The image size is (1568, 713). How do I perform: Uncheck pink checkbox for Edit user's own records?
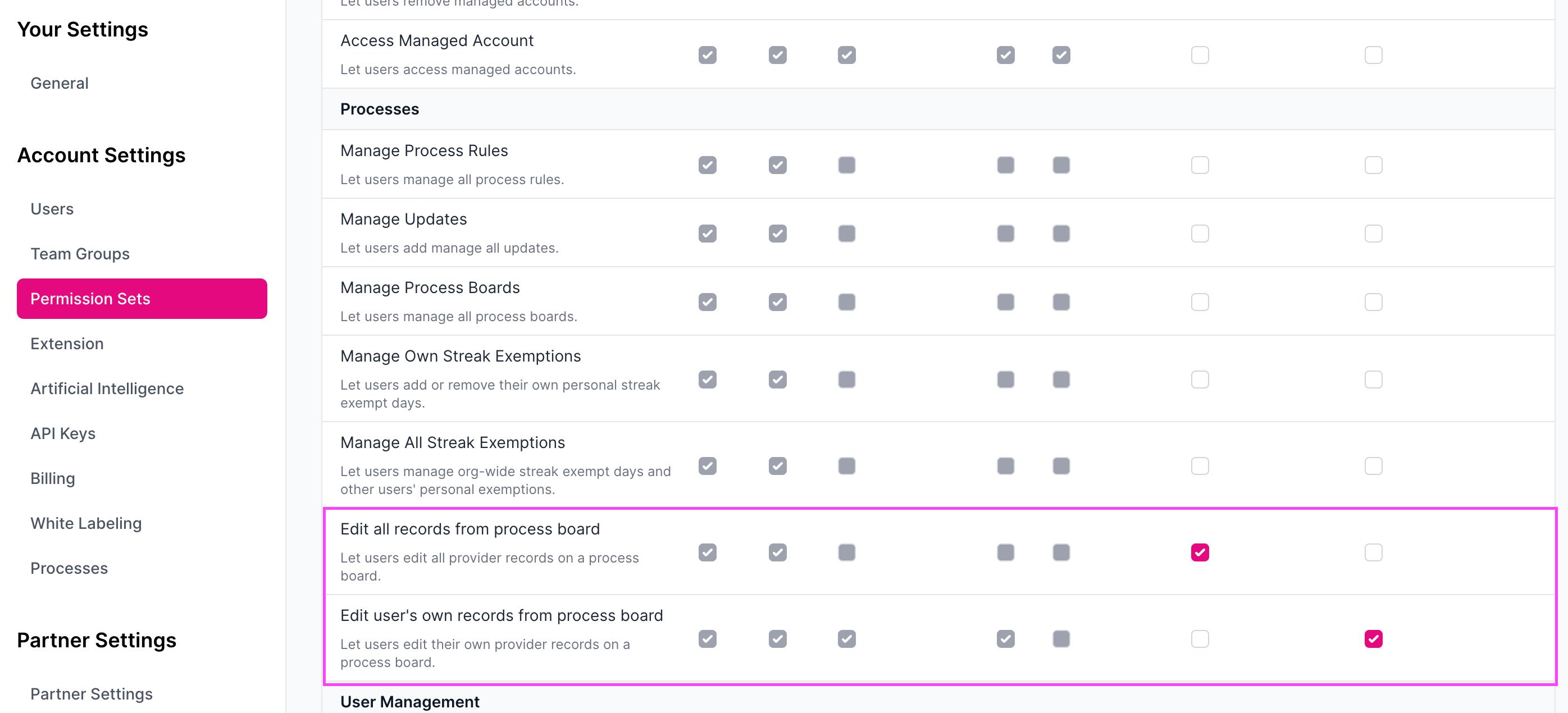point(1373,639)
